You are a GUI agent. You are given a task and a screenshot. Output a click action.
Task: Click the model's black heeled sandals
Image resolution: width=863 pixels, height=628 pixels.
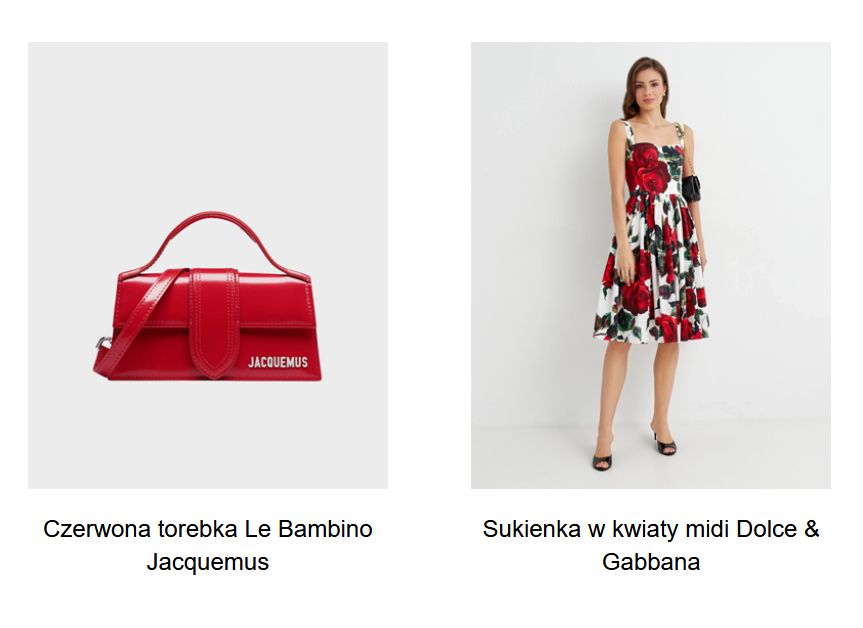[633, 451]
